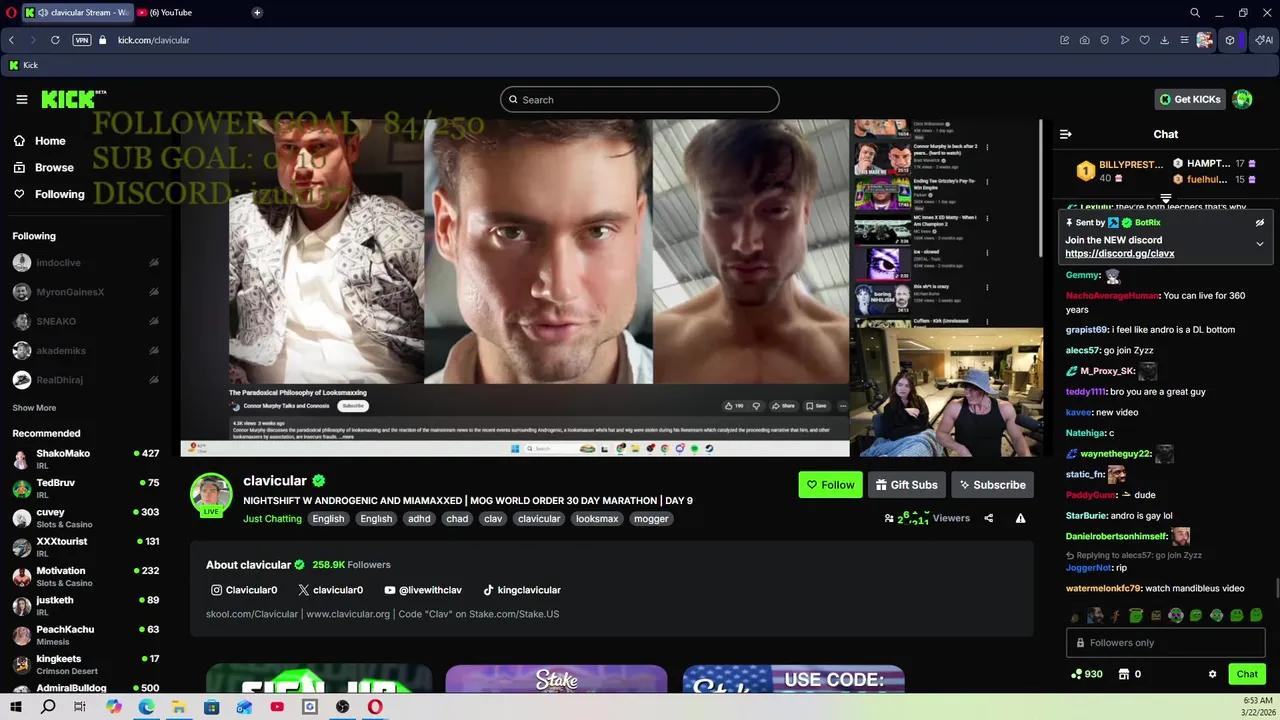The height and width of the screenshot is (720, 1280).
Task: Open @livewithclav YouTube link
Action: (423, 590)
